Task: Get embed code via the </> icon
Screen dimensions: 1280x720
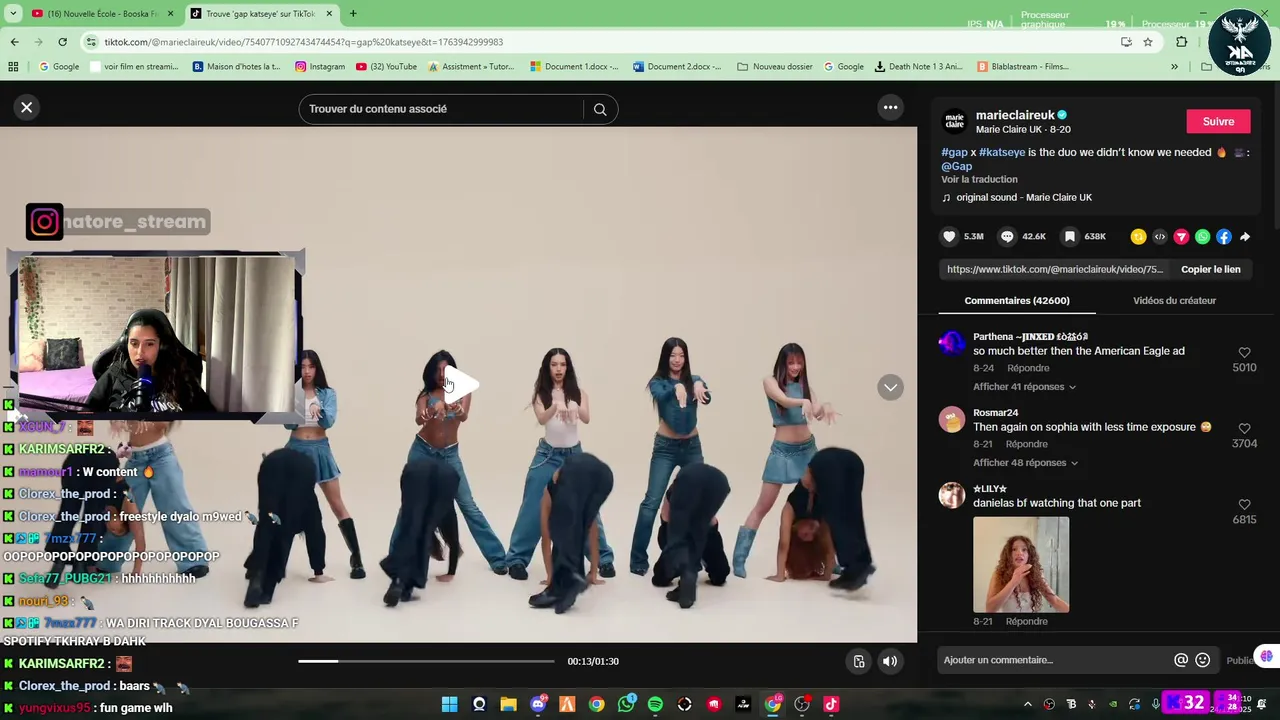Action: pyautogui.click(x=1159, y=237)
